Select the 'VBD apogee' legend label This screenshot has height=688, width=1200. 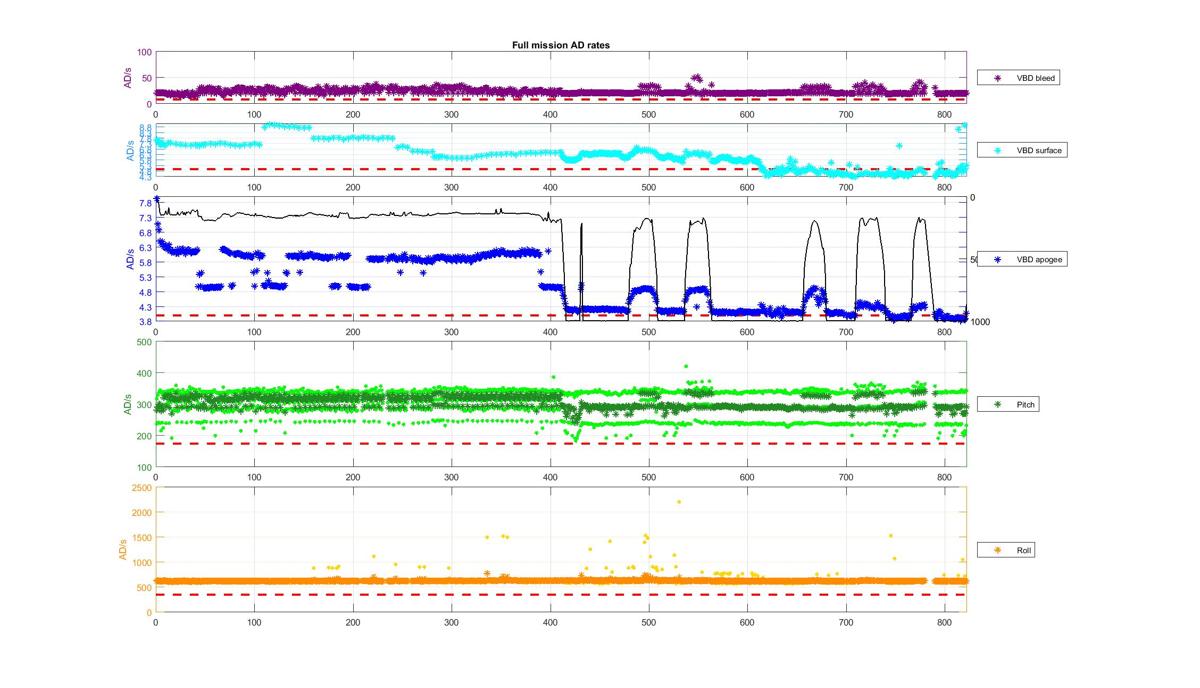pyautogui.click(x=1040, y=259)
